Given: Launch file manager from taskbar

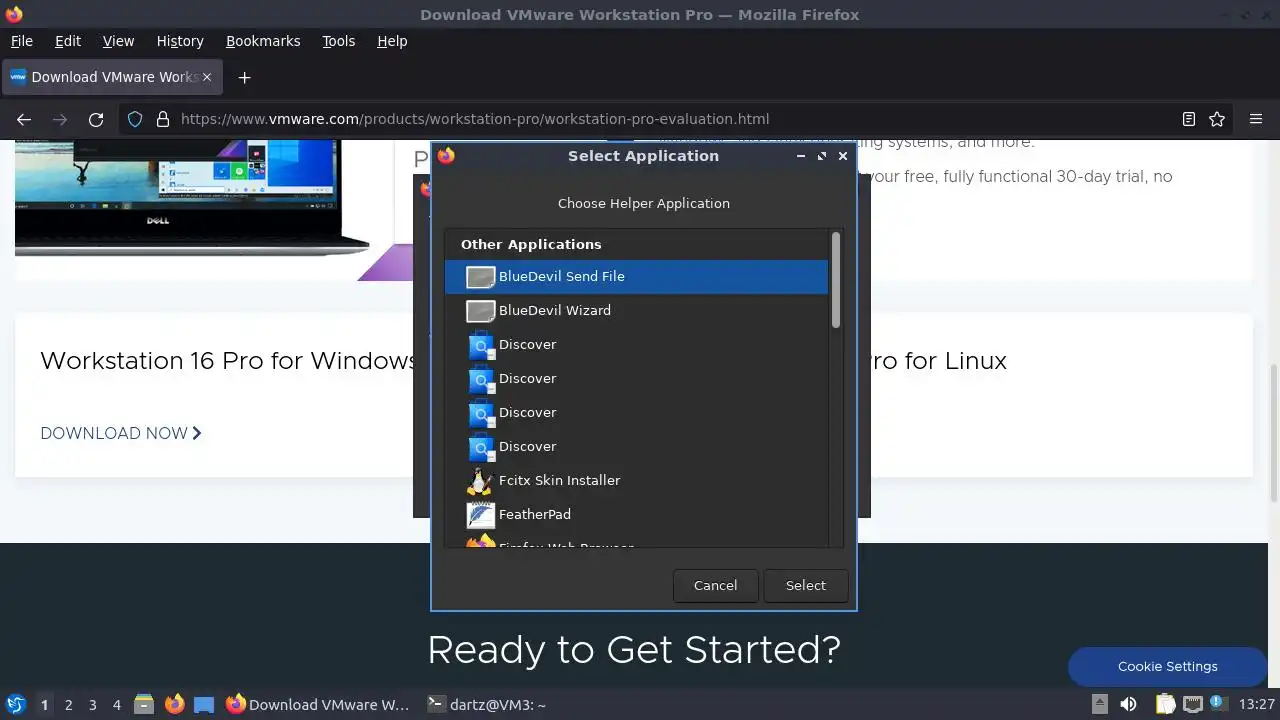Looking at the screenshot, I should pyautogui.click(x=144, y=705).
